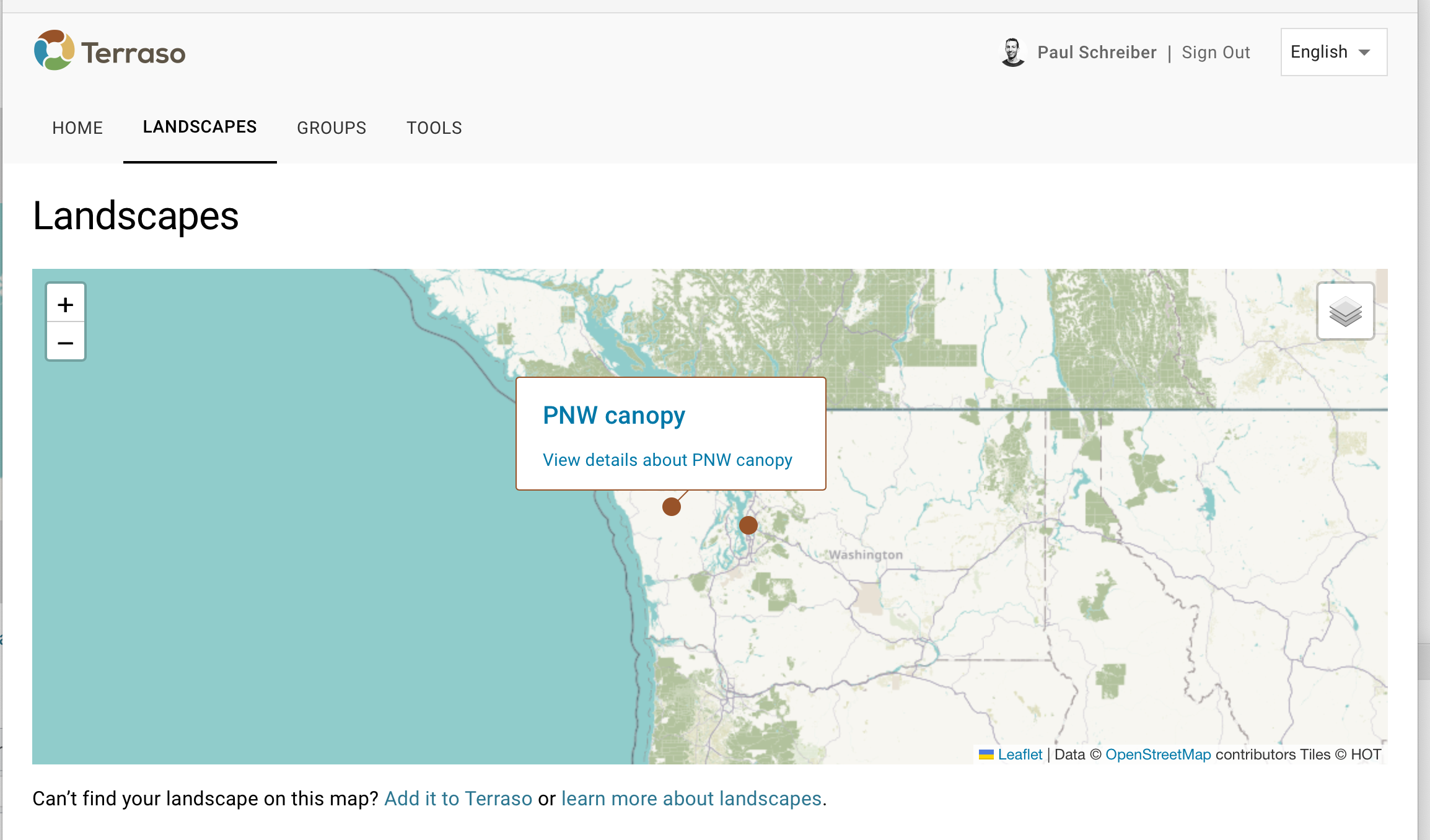Screen dimensions: 1430x840
Task: Zoom in using the map plus icon
Action: coord(65,304)
